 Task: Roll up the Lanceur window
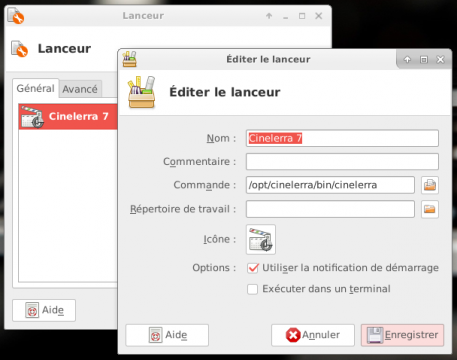coord(269,16)
